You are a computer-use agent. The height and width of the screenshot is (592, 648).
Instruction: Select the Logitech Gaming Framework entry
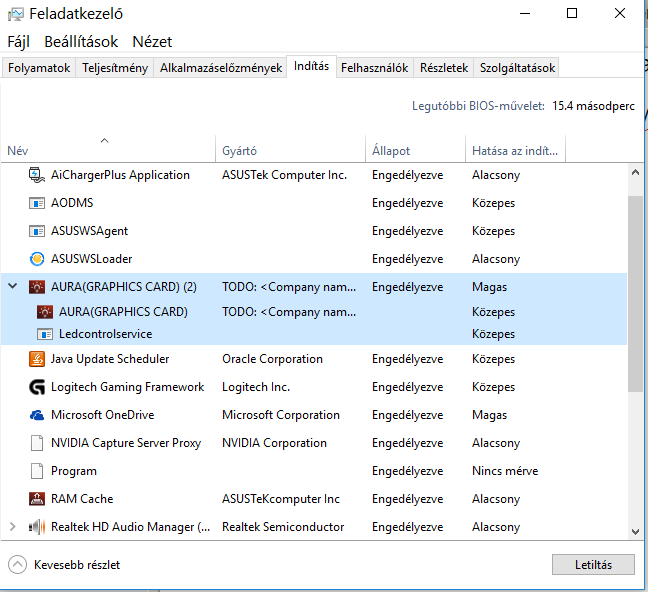point(127,387)
